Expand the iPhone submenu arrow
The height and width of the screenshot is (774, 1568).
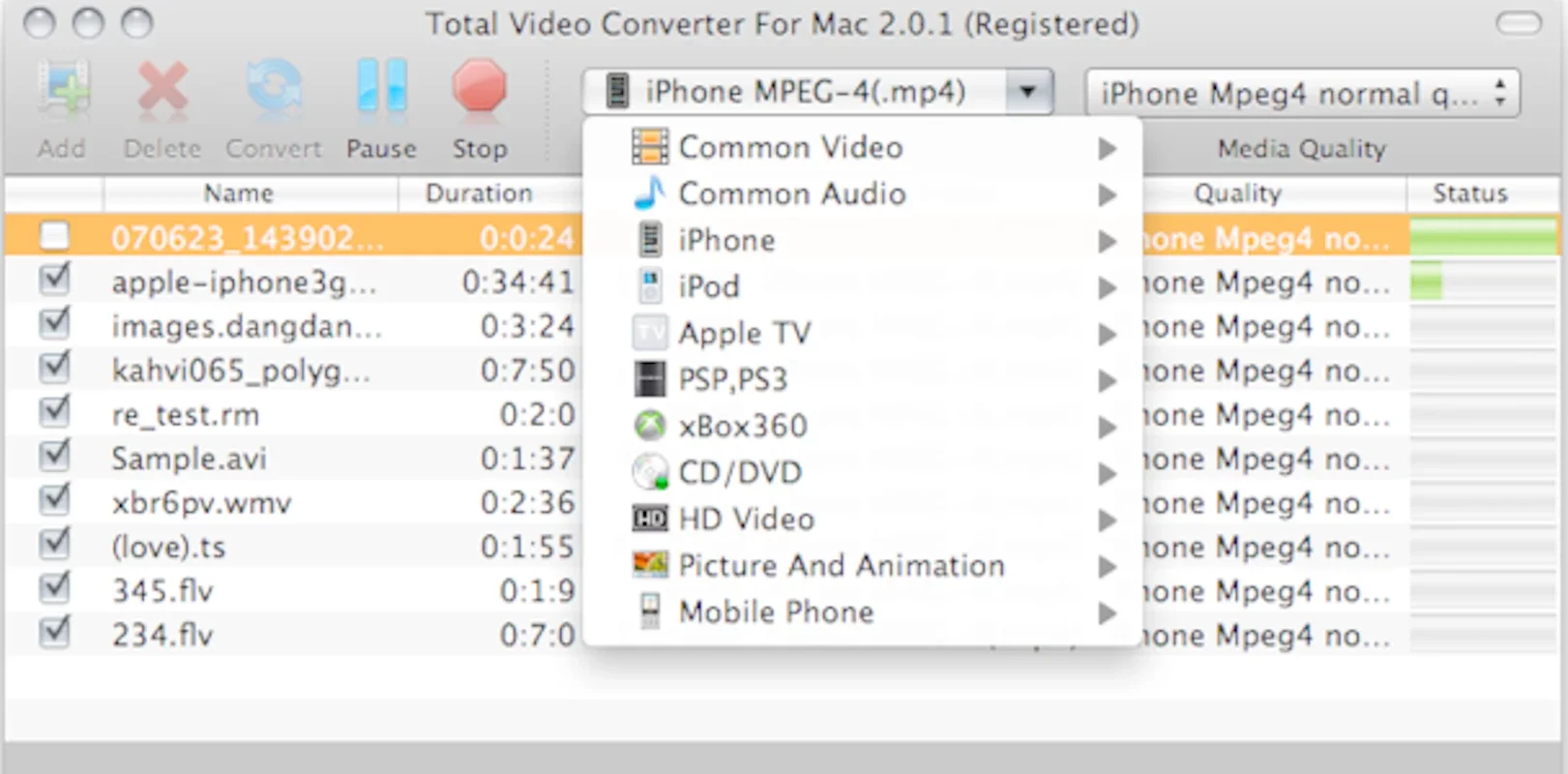pos(1108,241)
